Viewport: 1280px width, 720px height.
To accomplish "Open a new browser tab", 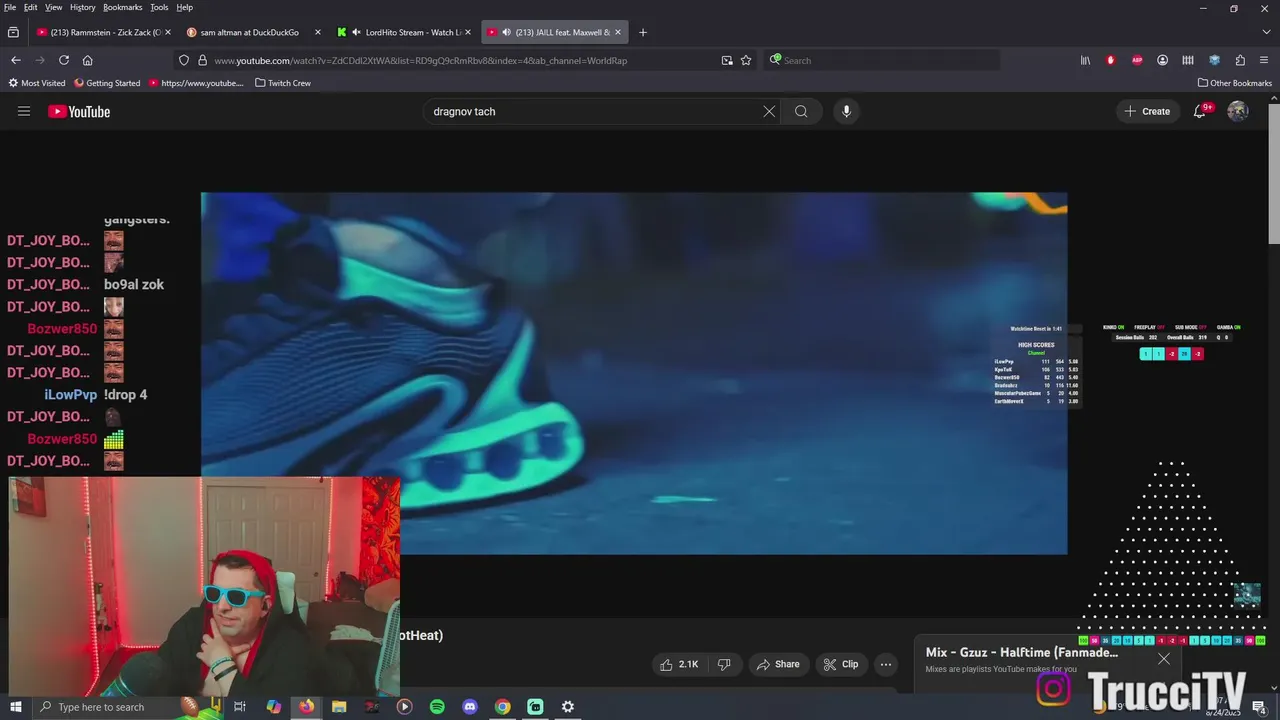I will pyautogui.click(x=643, y=32).
